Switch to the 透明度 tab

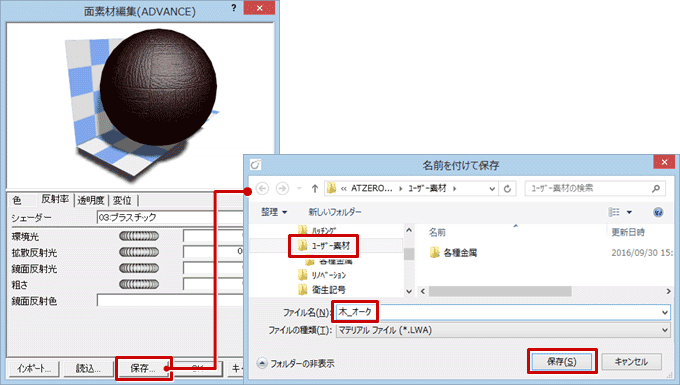pyautogui.click(x=91, y=200)
